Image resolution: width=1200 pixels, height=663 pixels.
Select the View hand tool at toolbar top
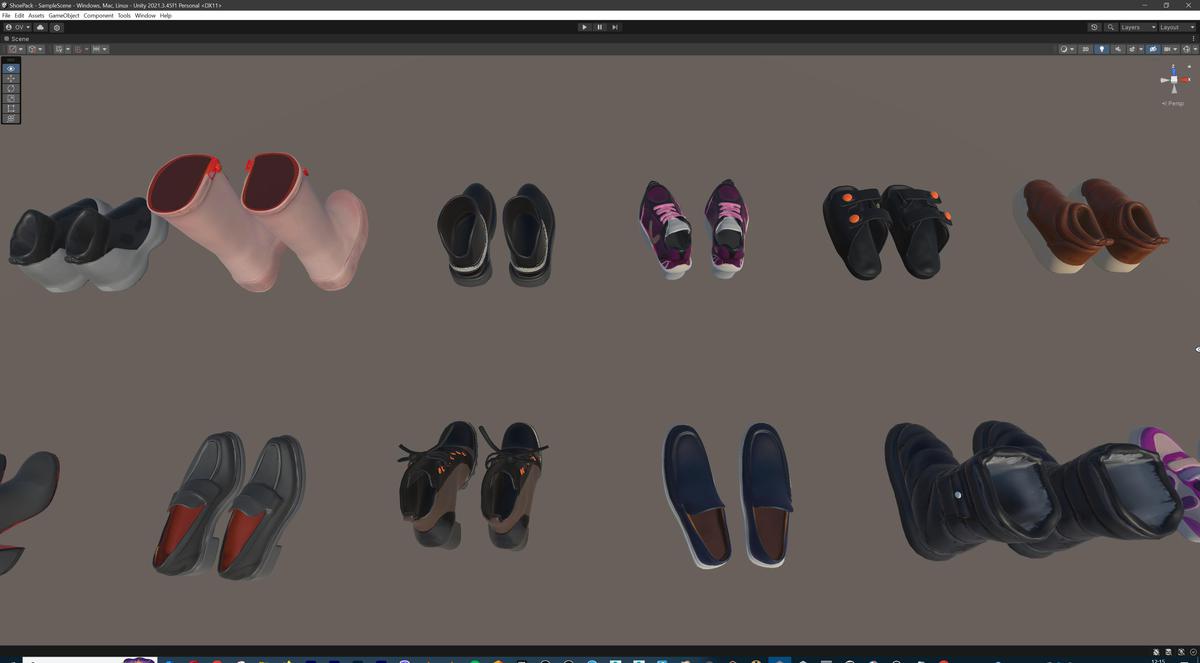(x=10, y=68)
